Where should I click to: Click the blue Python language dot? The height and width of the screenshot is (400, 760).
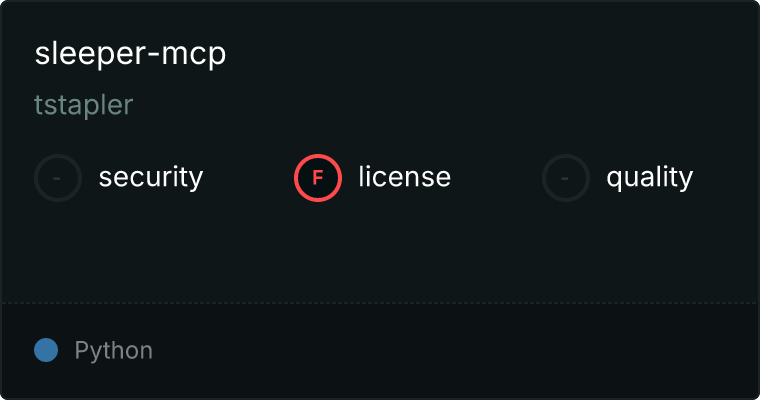coord(46,350)
